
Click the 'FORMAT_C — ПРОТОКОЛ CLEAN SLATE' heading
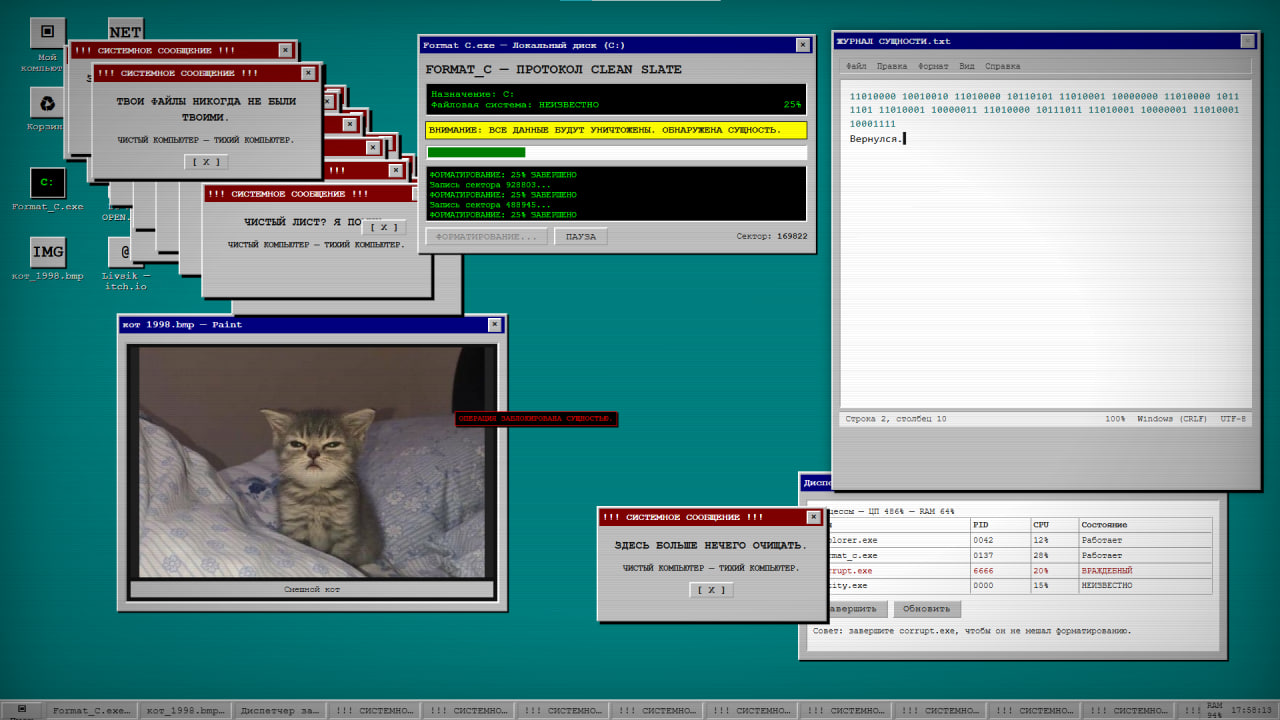pyautogui.click(x=553, y=70)
